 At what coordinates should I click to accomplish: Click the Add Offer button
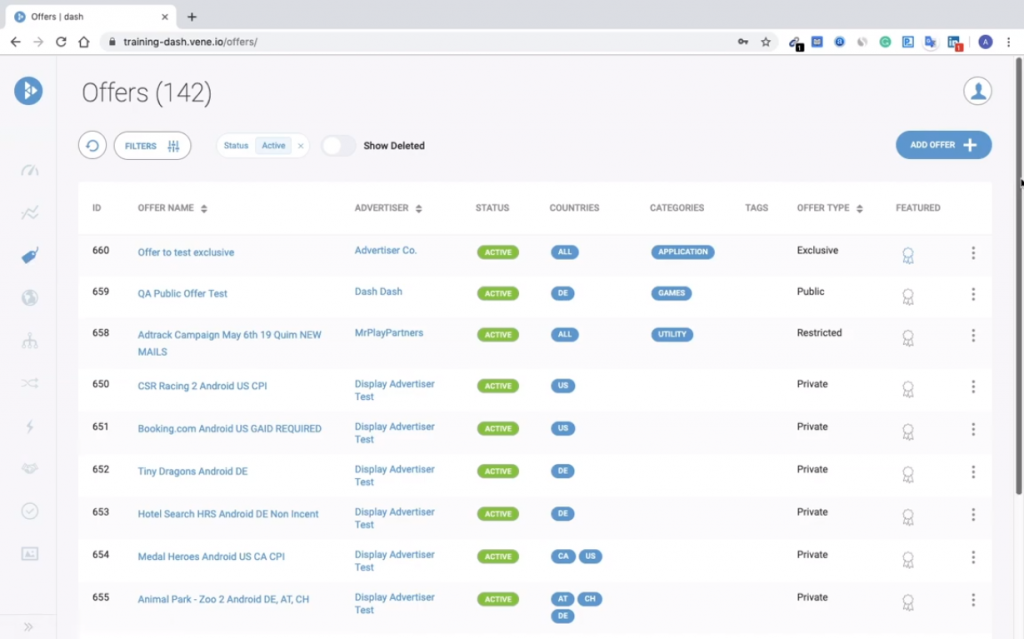(943, 145)
